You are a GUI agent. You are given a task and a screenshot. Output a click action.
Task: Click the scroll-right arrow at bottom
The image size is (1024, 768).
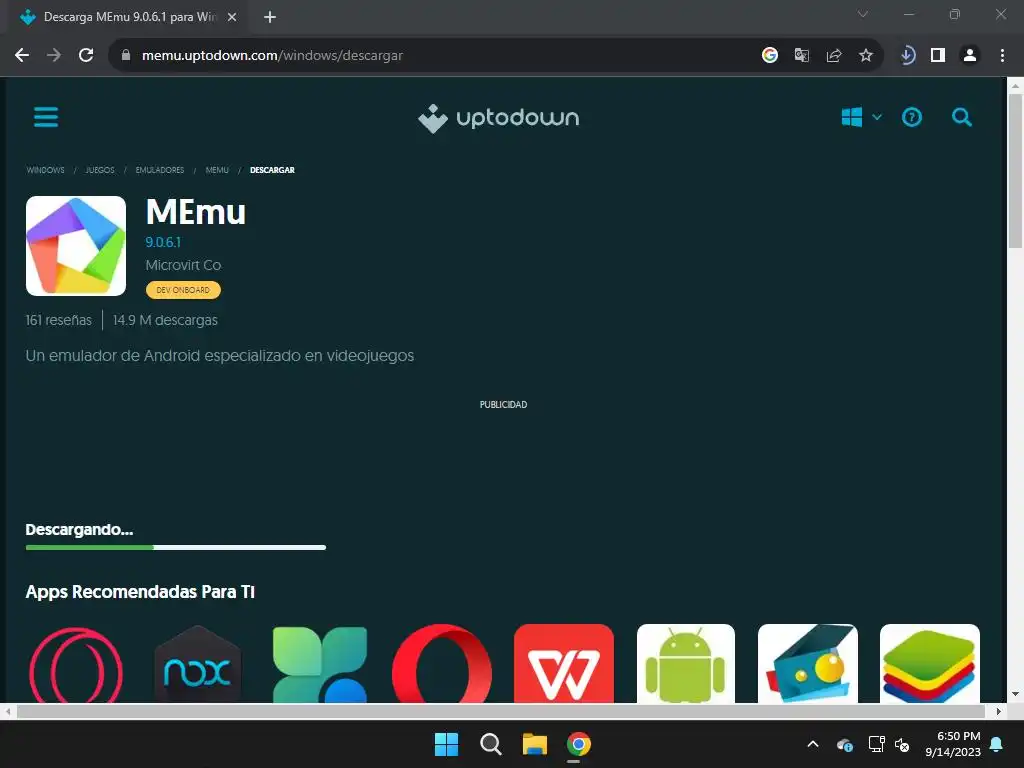999,711
